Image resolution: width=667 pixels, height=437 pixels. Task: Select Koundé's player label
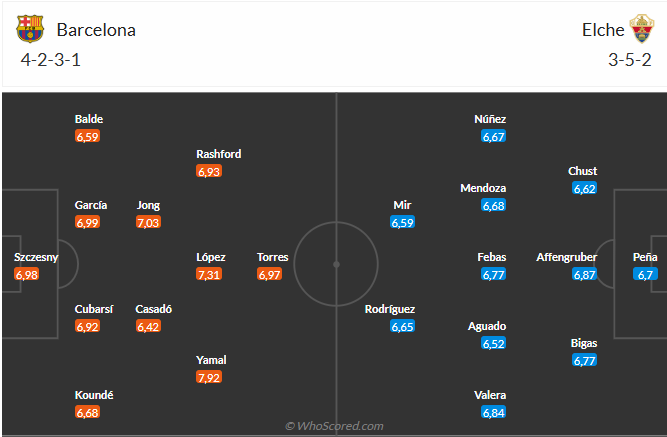[94, 395]
